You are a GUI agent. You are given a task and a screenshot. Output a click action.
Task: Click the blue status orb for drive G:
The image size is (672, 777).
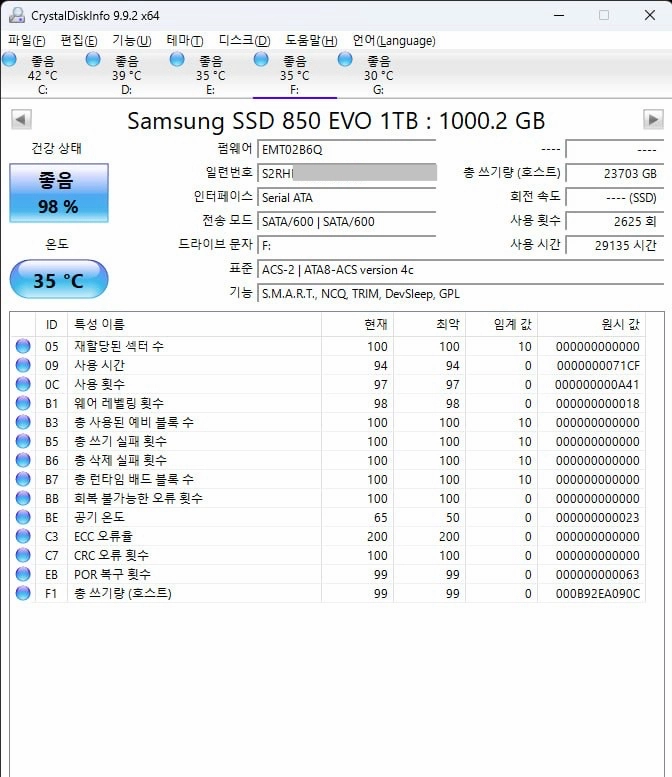pyautogui.click(x=345, y=59)
